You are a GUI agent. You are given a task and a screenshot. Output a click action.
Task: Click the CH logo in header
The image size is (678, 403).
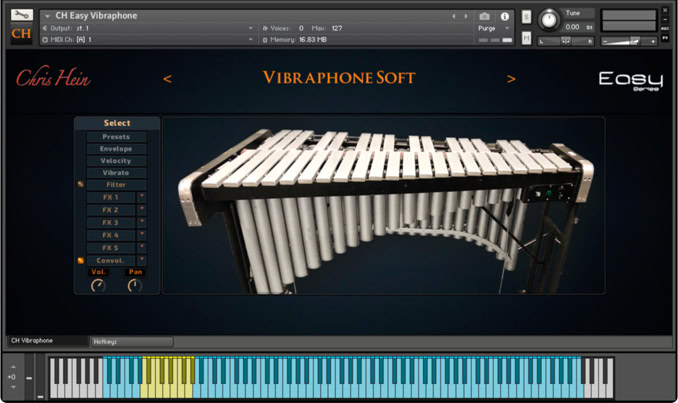click(21, 33)
